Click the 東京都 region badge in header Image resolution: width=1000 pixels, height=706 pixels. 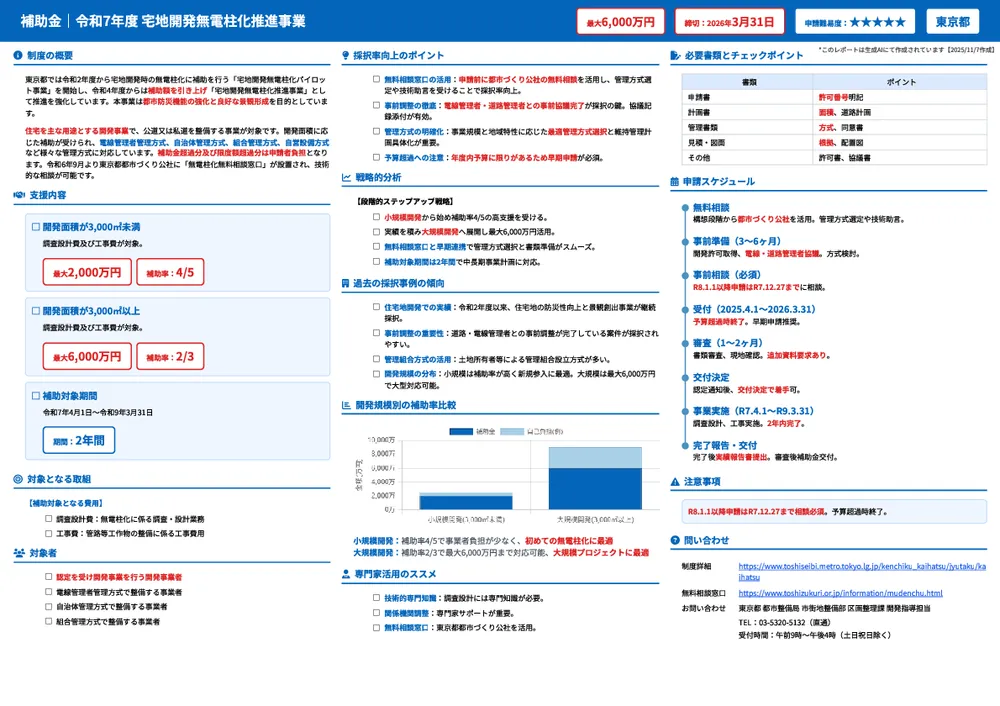click(951, 21)
